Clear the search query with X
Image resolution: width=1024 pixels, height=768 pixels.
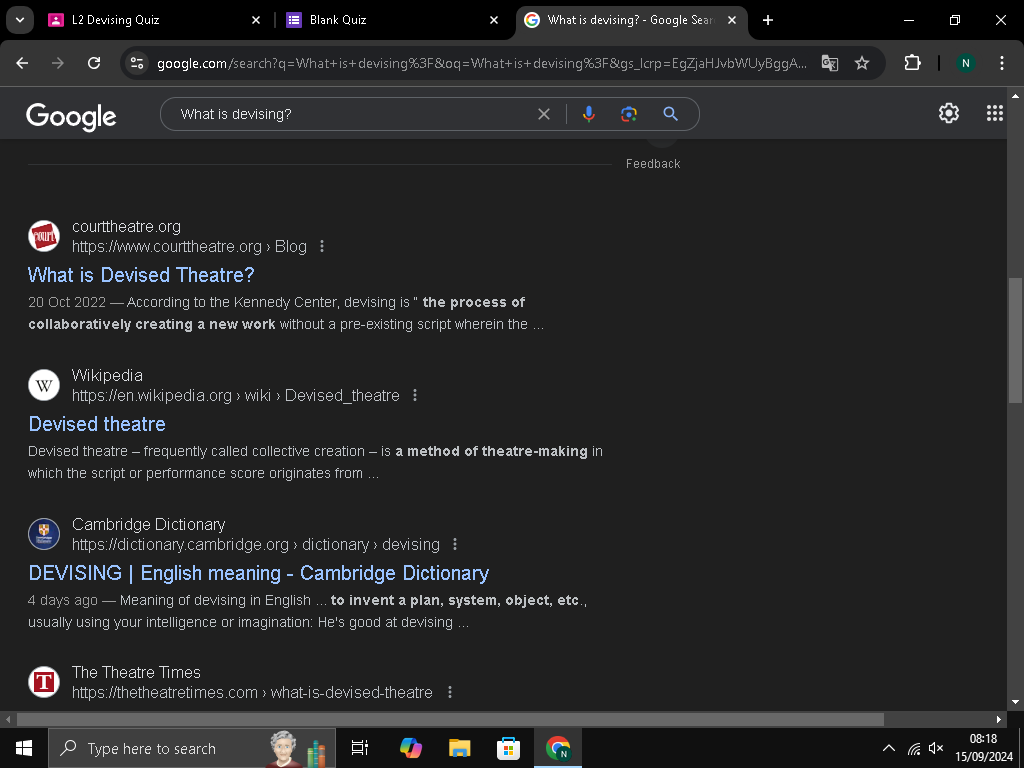[543, 114]
